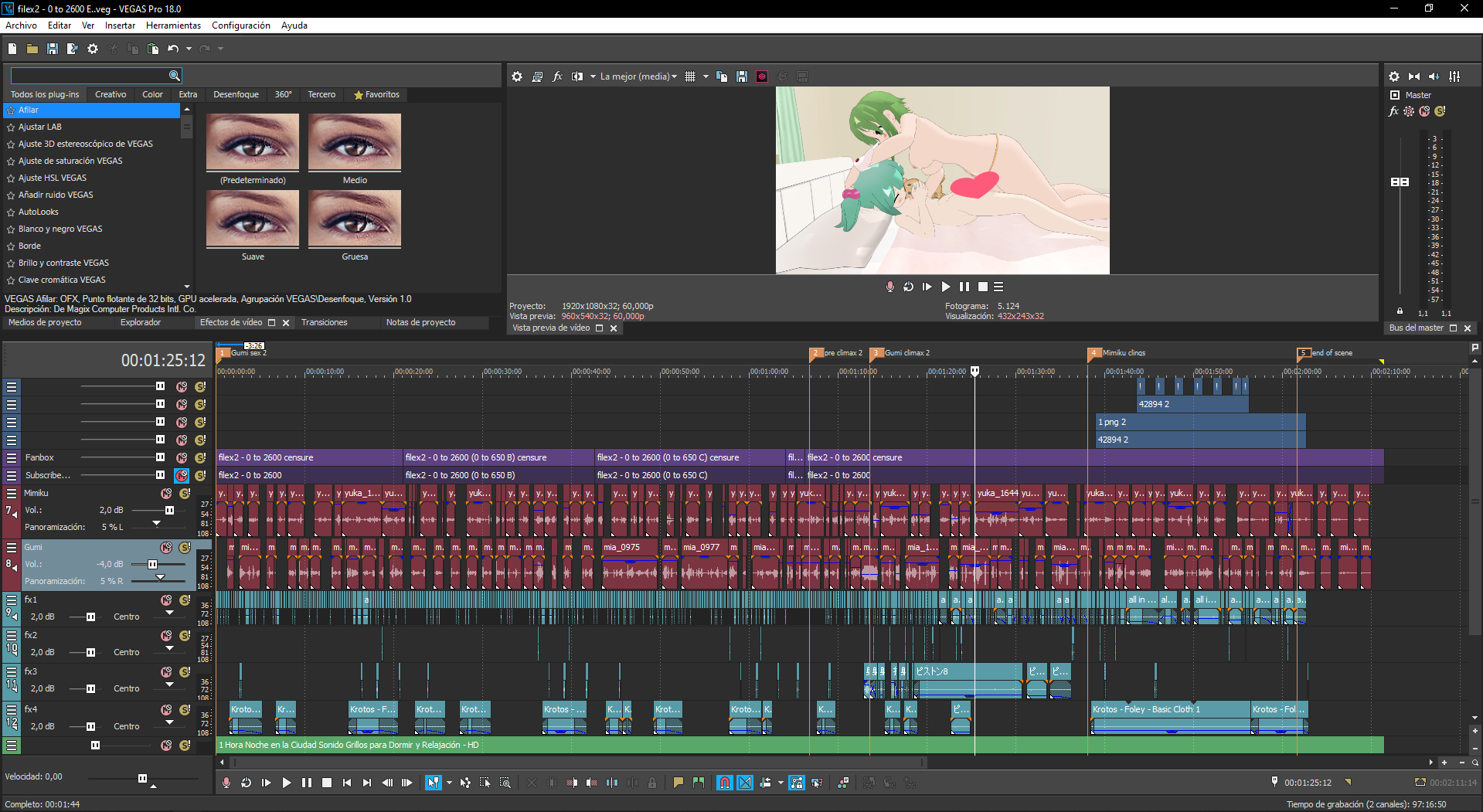Switch to the Desenfoque plug-in tab

[x=236, y=94]
